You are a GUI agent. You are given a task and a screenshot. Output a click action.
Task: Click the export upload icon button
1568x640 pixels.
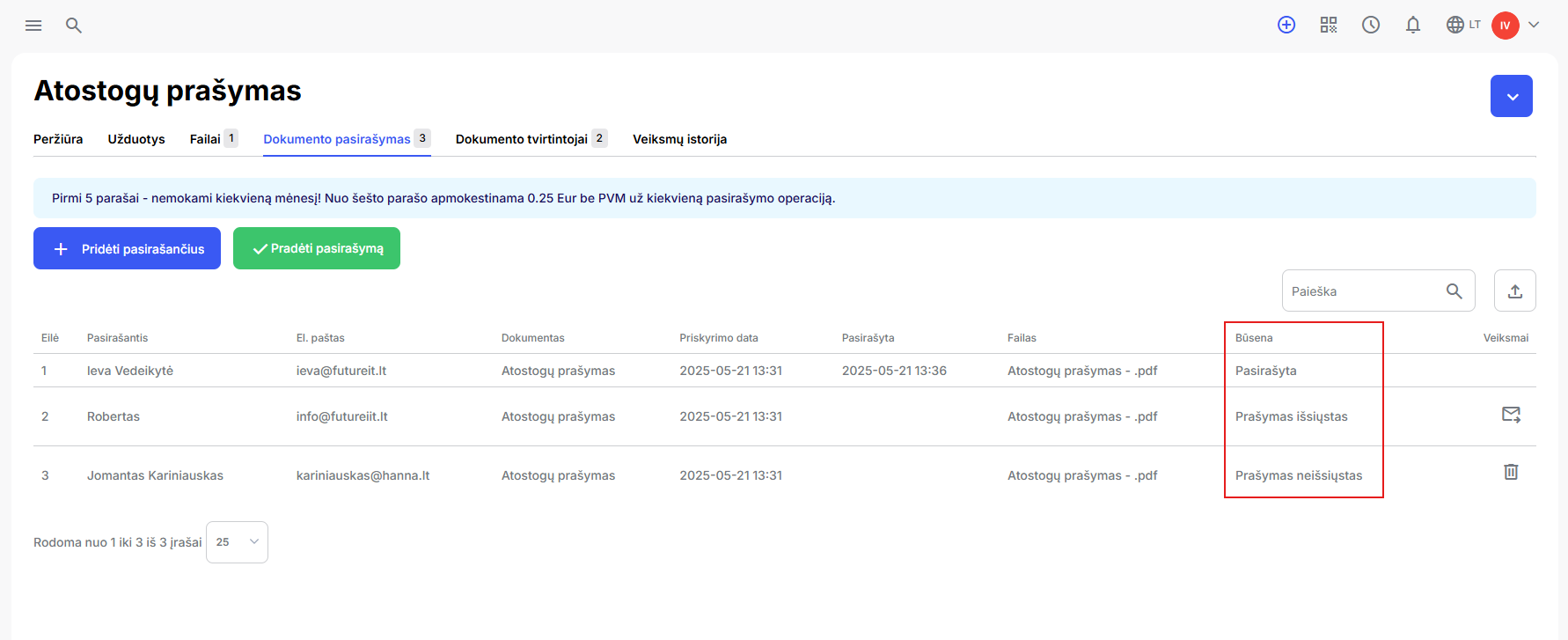[x=1515, y=291]
